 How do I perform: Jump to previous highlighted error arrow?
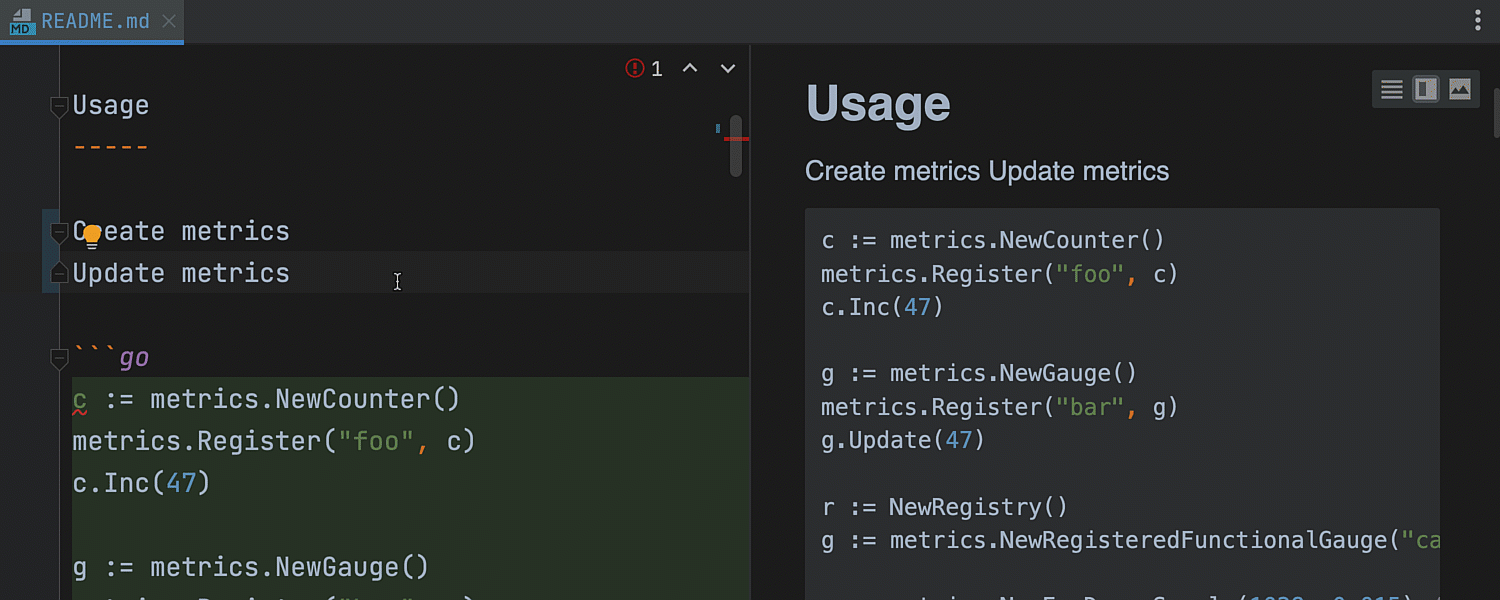[690, 68]
